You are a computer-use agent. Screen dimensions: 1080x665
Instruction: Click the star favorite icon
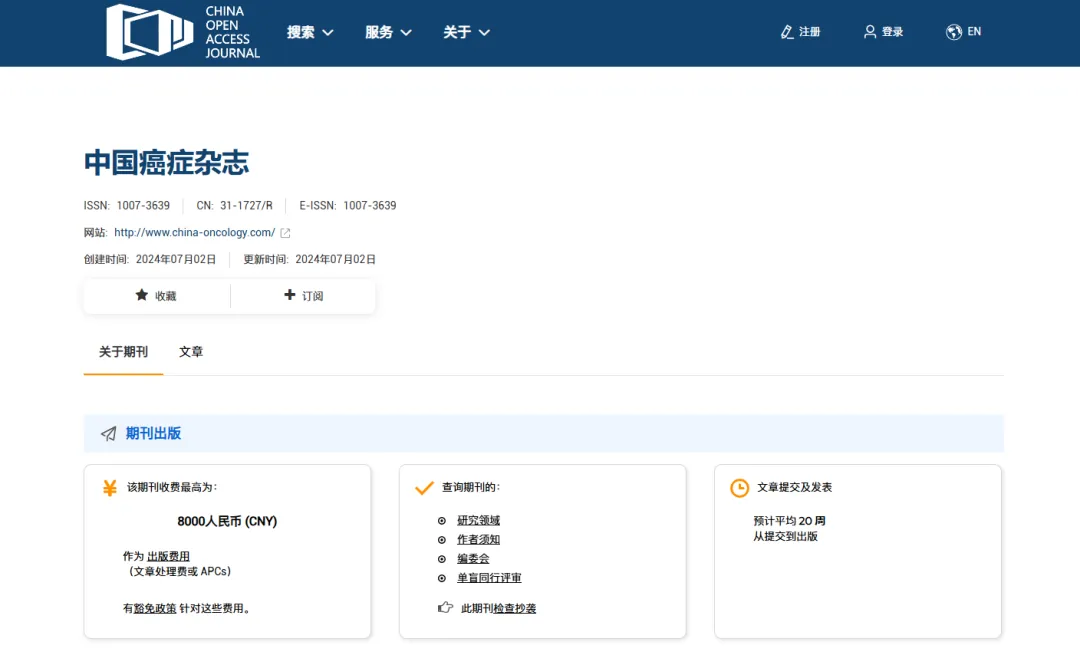(x=141, y=295)
